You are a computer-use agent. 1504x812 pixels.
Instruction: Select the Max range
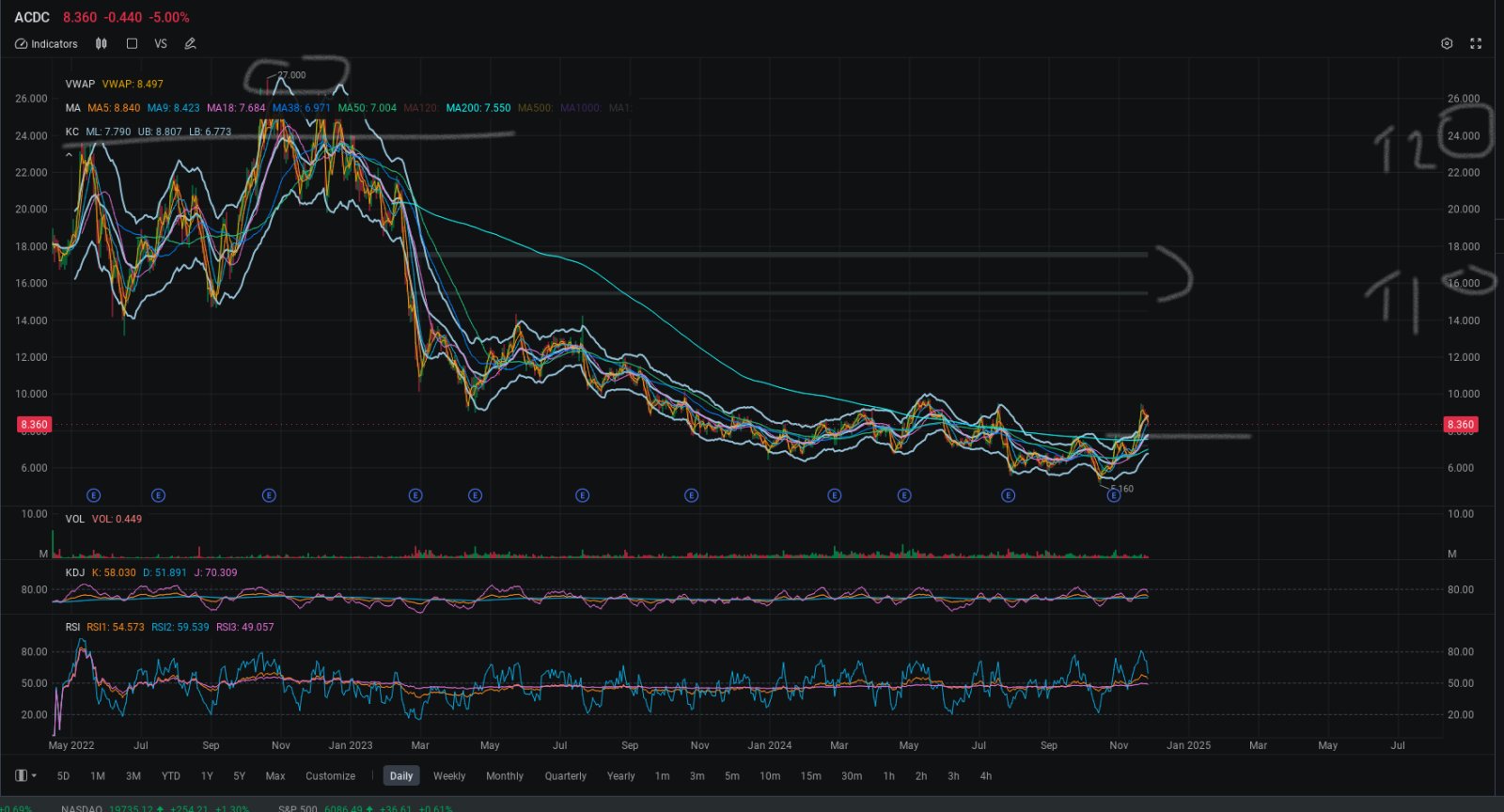click(275, 776)
